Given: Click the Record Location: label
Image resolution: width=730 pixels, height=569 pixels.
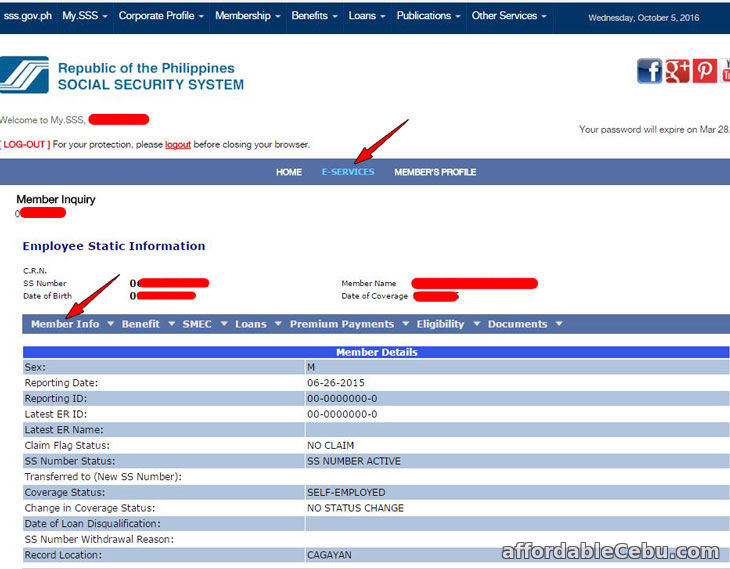Looking at the screenshot, I should pos(63,555).
